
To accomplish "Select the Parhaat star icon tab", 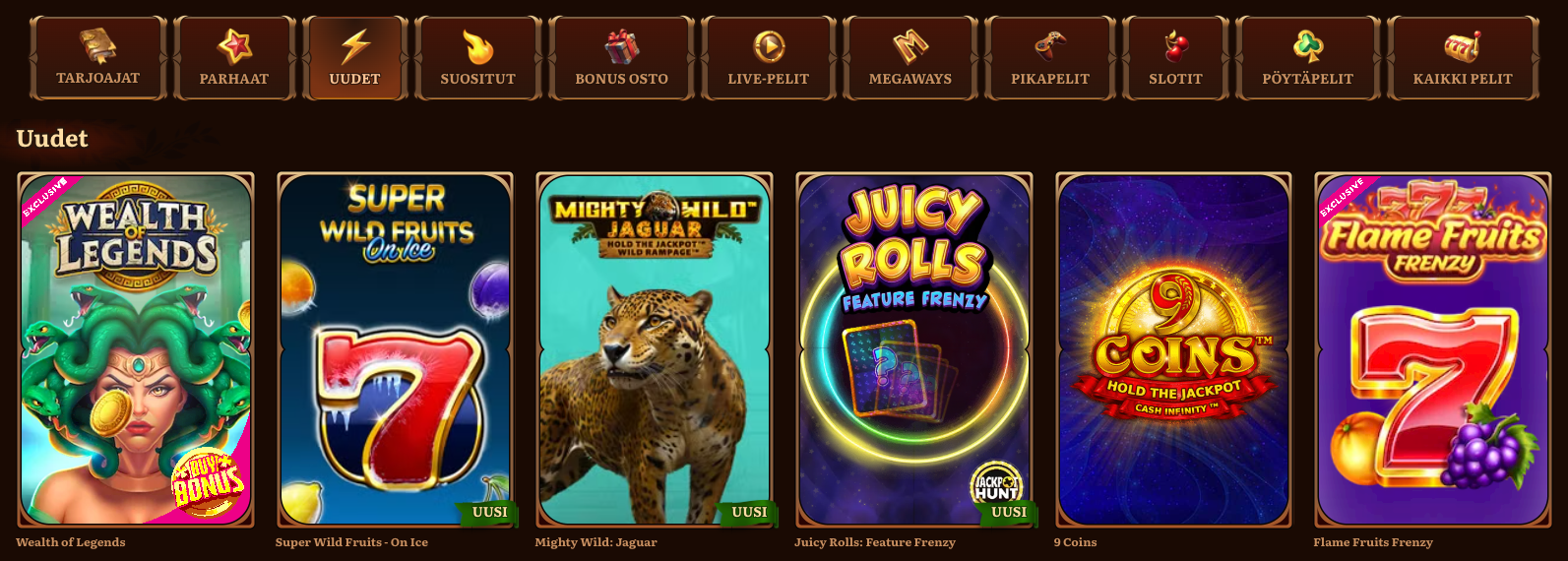I will [234, 58].
